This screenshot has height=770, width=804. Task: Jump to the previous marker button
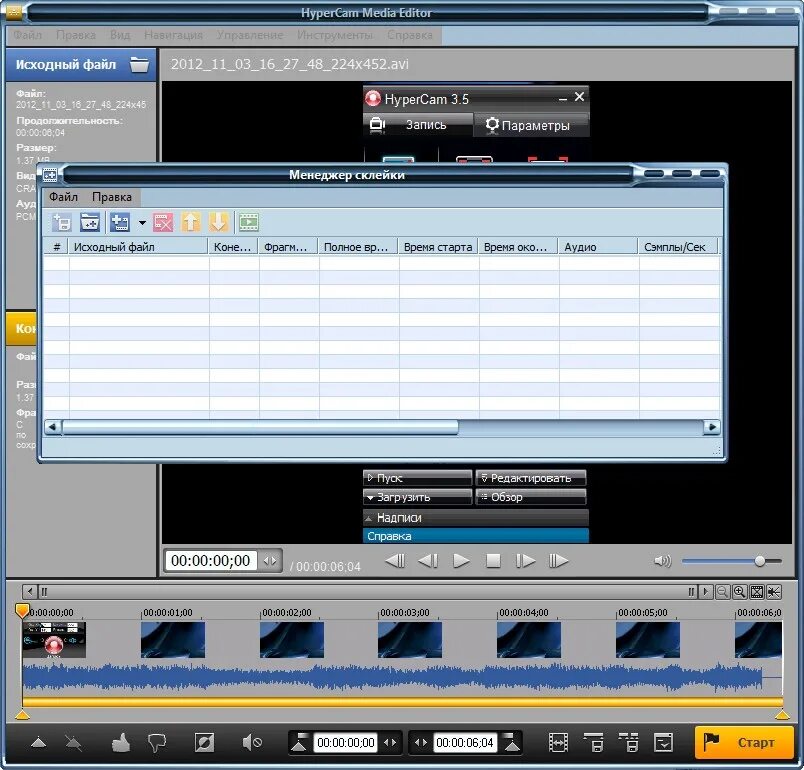coord(395,561)
